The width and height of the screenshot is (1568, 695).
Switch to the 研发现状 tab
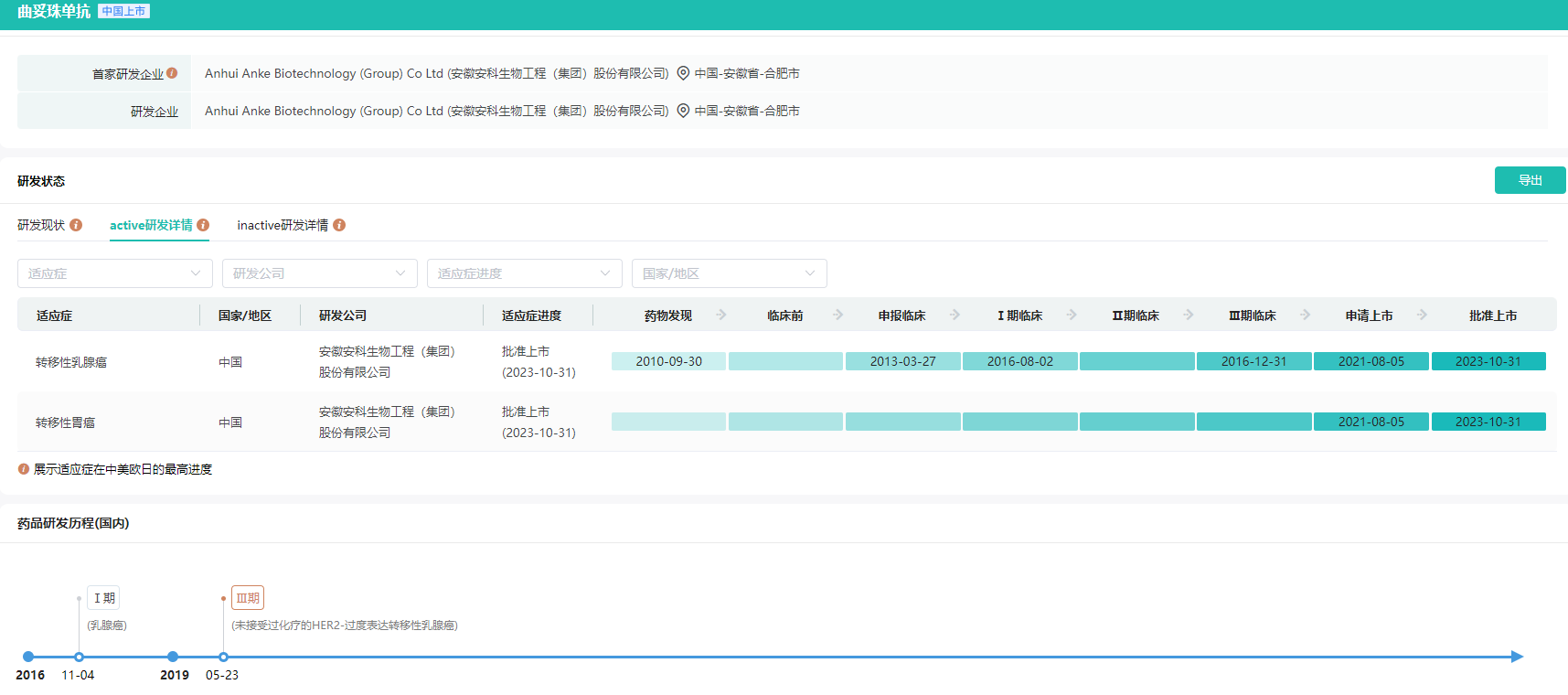(x=41, y=225)
